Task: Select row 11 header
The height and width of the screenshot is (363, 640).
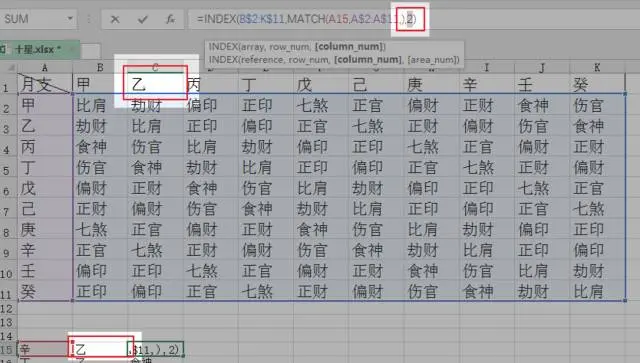Action: [x=8, y=292]
